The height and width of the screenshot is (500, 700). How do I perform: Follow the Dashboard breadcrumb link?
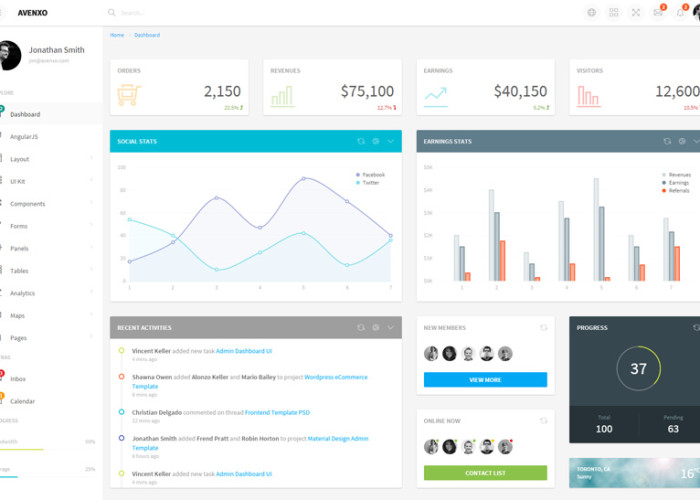click(147, 35)
